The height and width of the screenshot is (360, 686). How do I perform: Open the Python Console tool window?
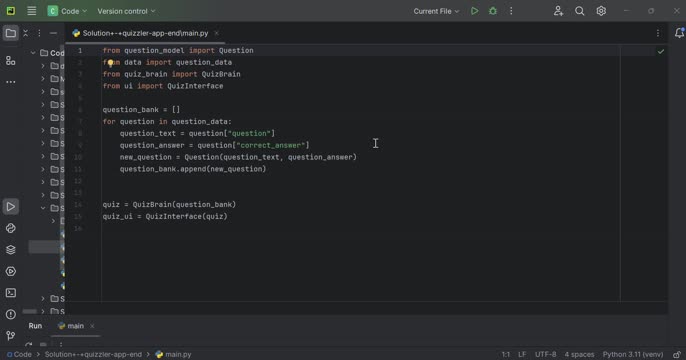(x=10, y=228)
